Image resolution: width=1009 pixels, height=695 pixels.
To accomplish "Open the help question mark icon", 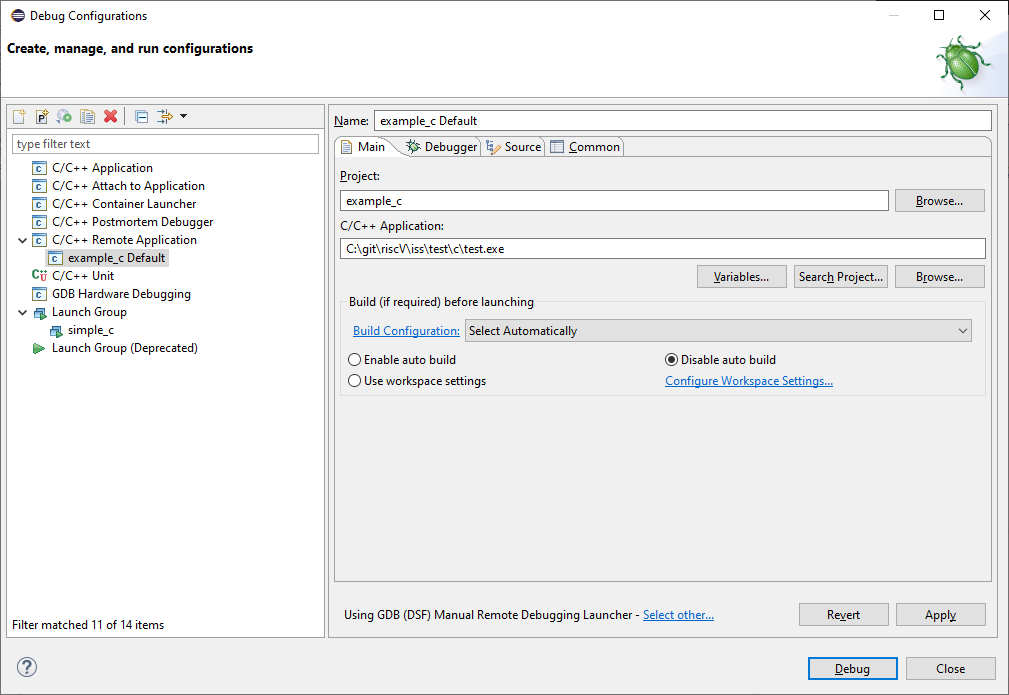I will click(x=27, y=668).
